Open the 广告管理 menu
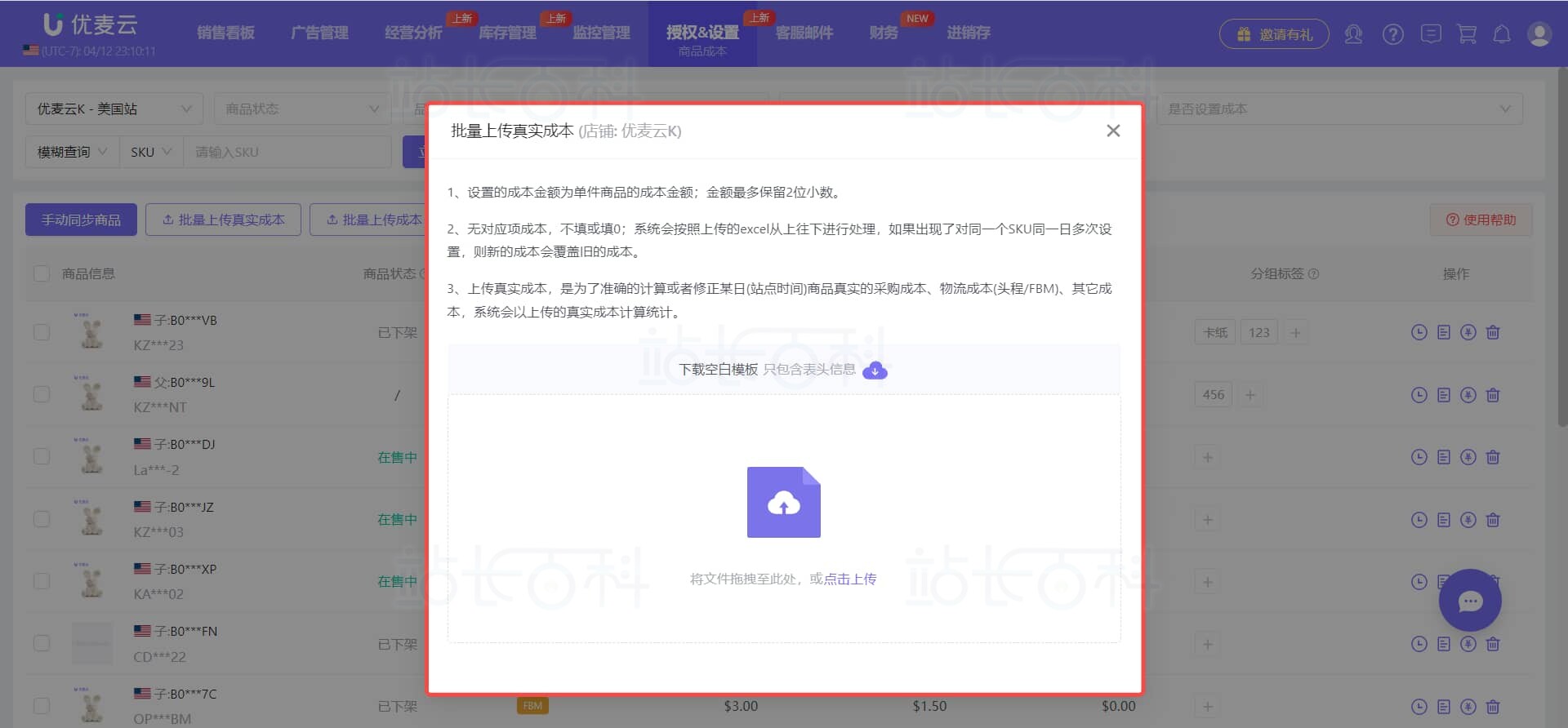Screen dimensions: 1568x728 [x=319, y=33]
